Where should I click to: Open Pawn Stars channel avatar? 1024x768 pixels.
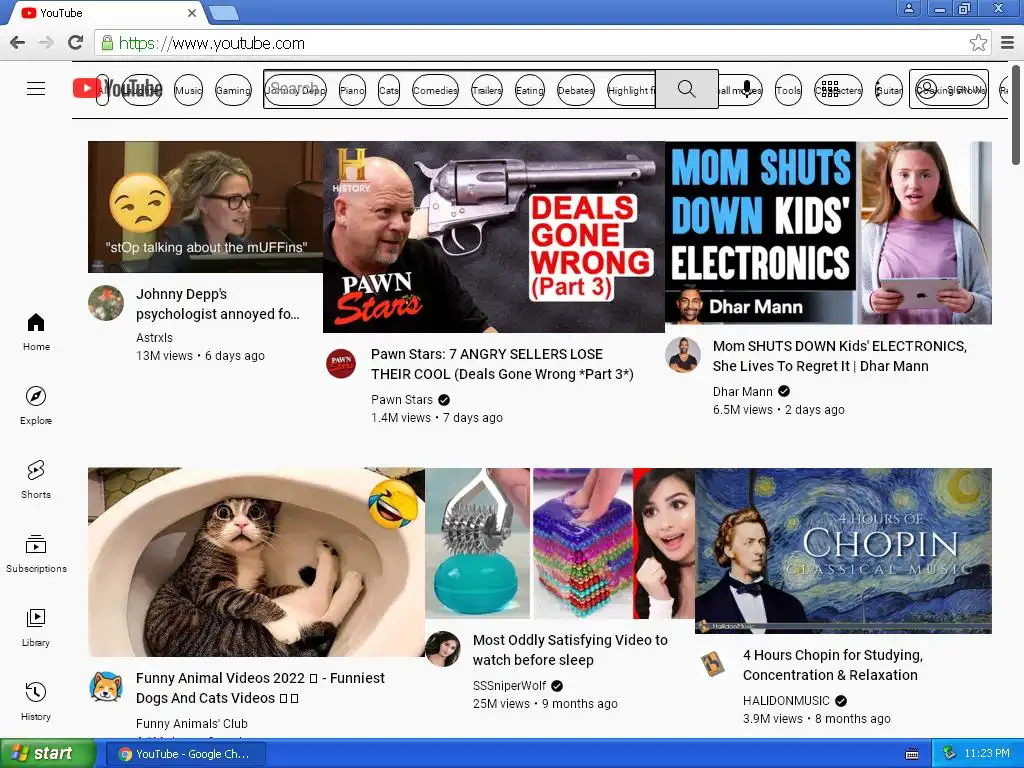(341, 364)
